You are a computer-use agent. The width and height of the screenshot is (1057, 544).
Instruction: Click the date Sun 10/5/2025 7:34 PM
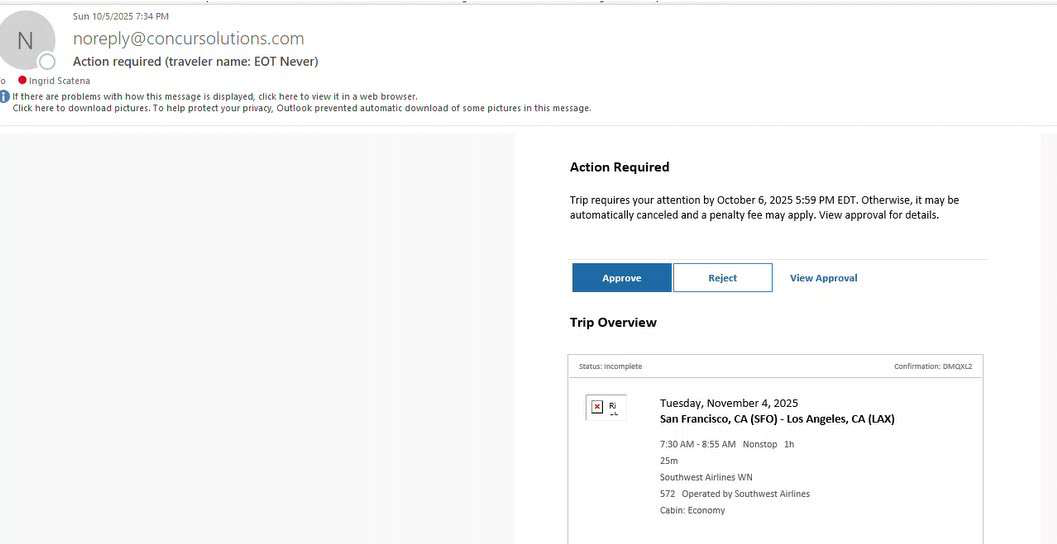(121, 16)
